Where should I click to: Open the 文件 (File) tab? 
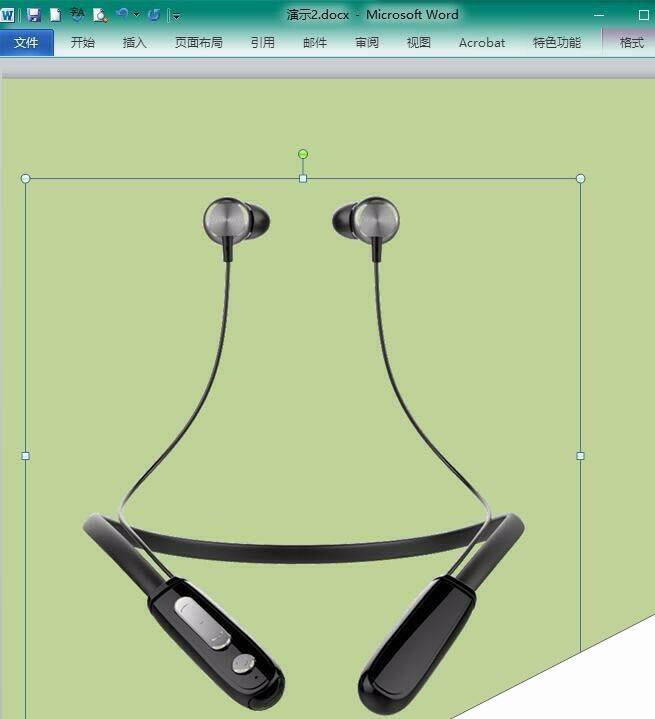point(27,43)
